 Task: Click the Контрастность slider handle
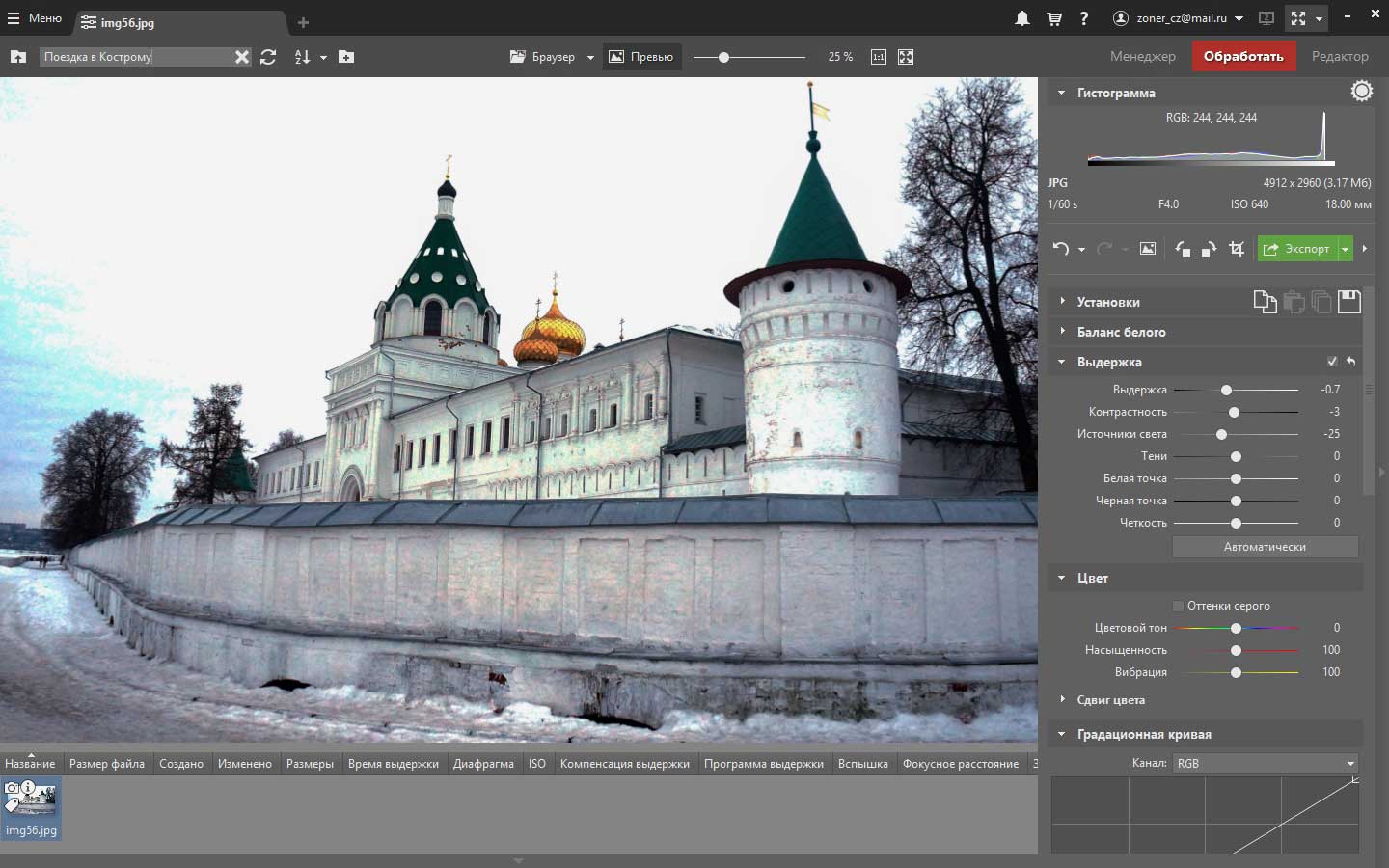1234,412
